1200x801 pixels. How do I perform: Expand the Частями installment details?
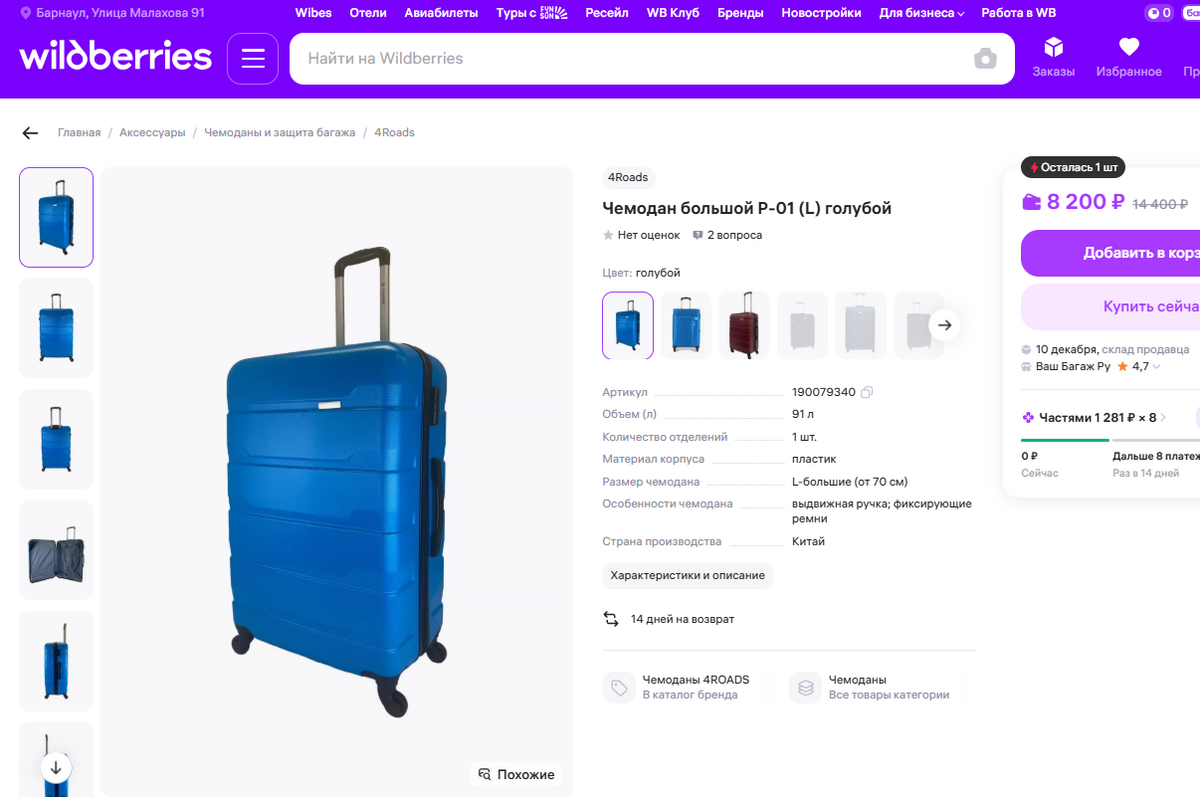(x=1163, y=417)
